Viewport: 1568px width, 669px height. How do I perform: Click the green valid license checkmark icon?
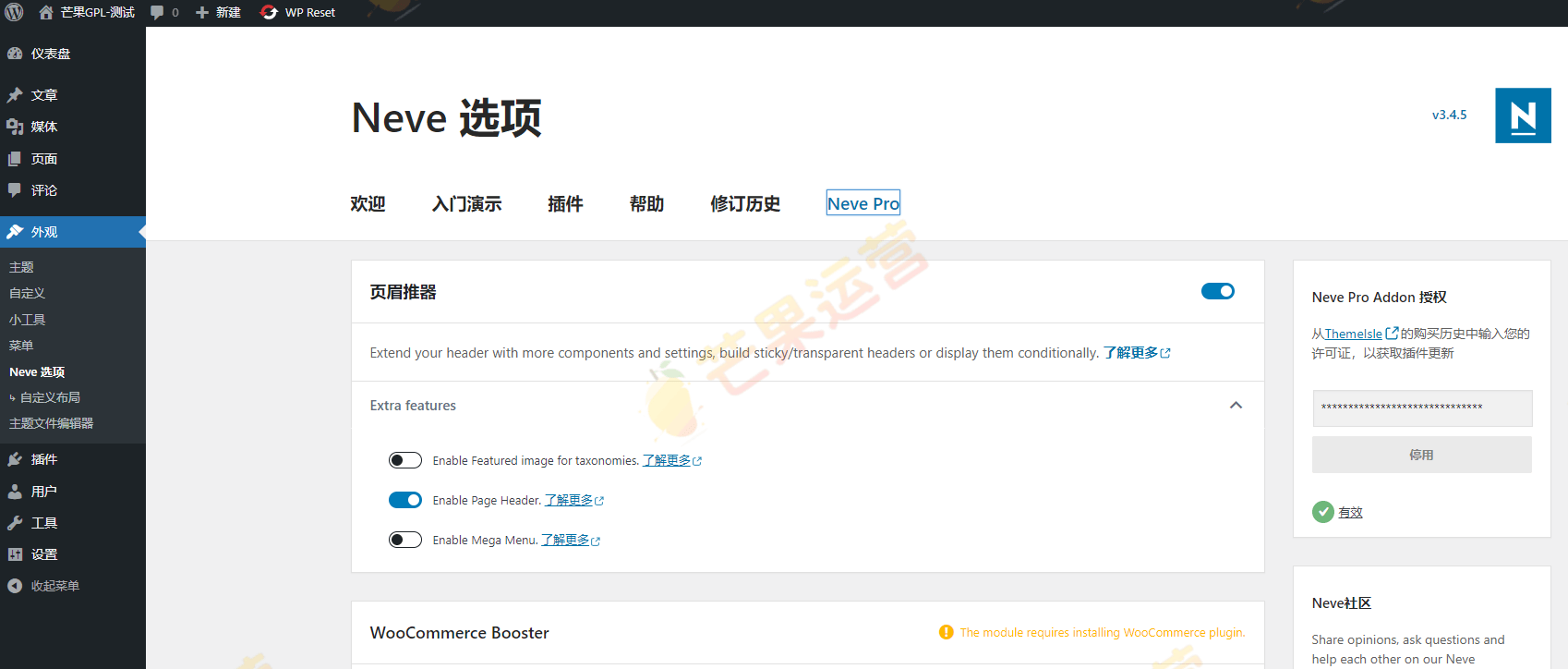tap(1323, 512)
